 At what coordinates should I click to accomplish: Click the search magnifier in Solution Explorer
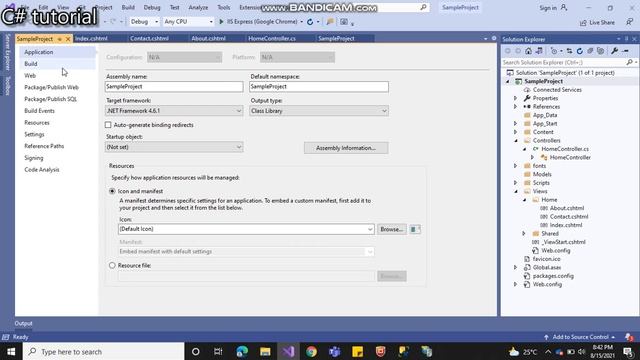pos(629,62)
